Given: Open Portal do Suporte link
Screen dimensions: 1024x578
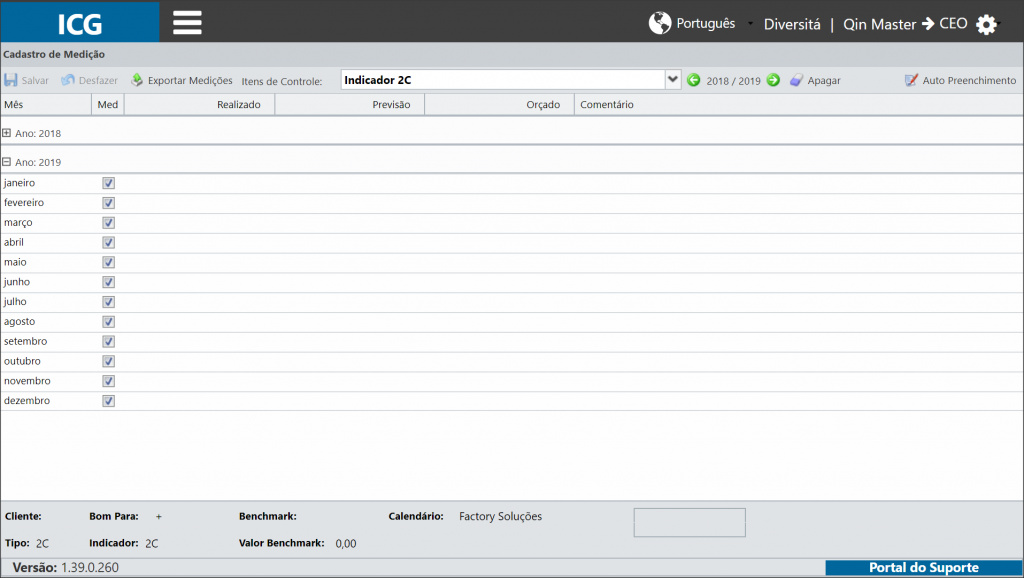Looking at the screenshot, I should click(923, 568).
